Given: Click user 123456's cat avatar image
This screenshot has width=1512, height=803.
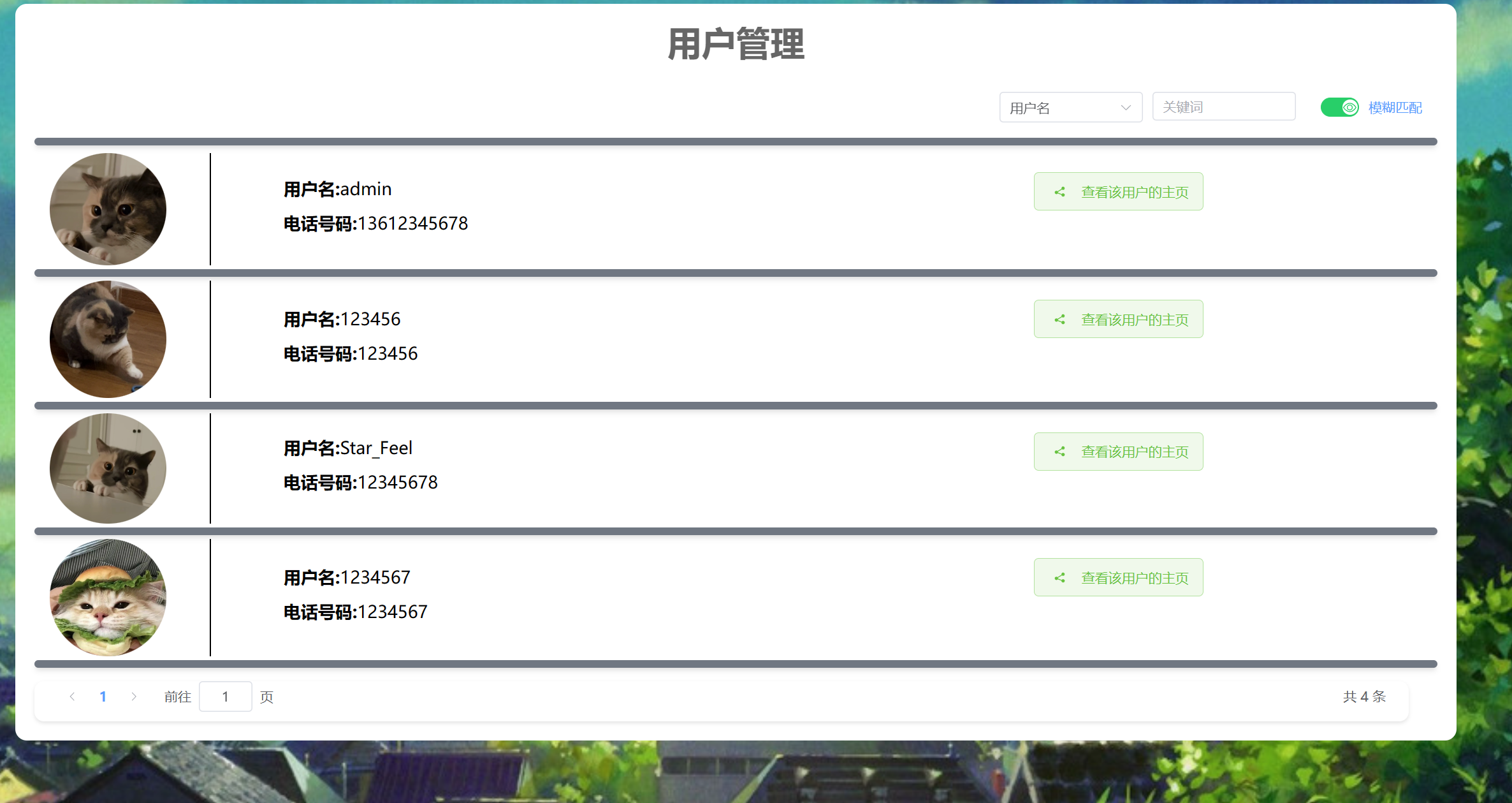Looking at the screenshot, I should point(108,339).
